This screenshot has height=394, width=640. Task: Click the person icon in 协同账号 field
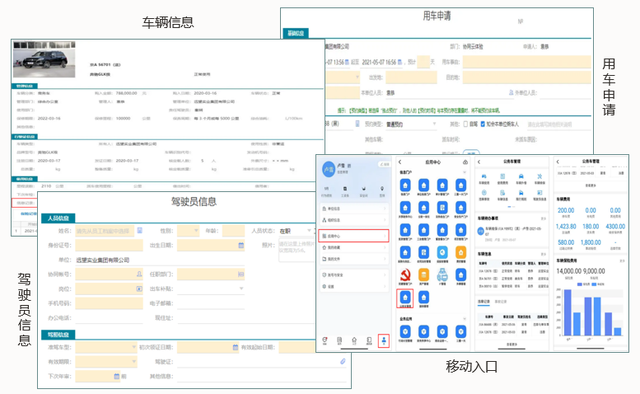click(139, 274)
